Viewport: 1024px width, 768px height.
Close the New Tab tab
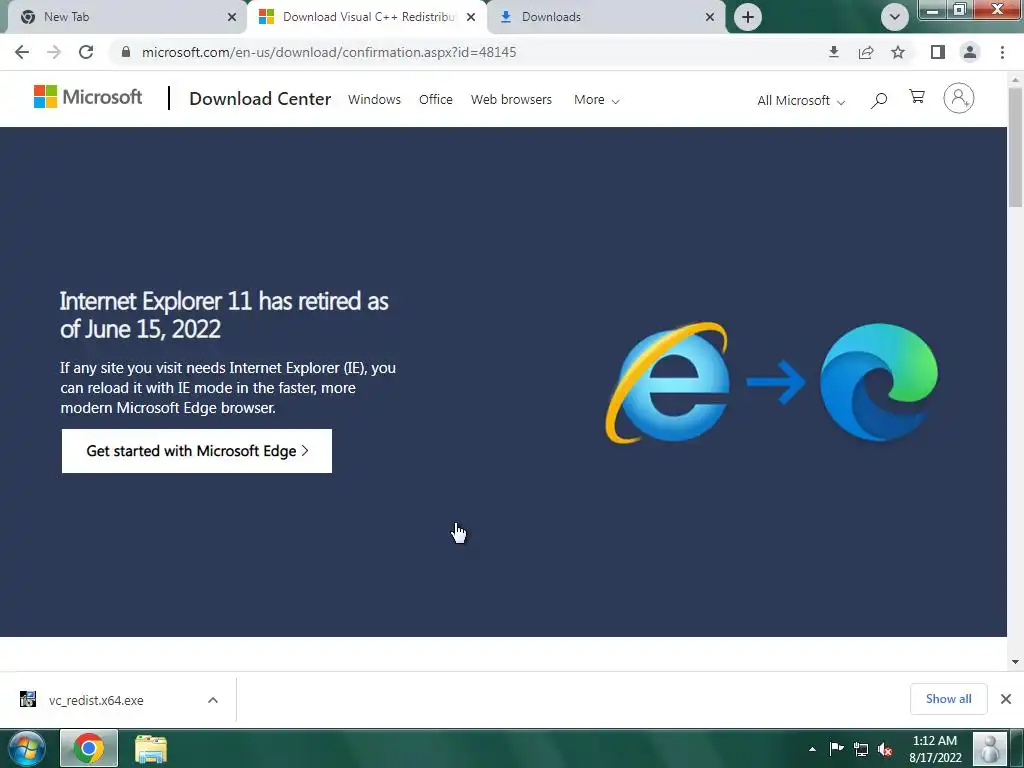coord(232,17)
